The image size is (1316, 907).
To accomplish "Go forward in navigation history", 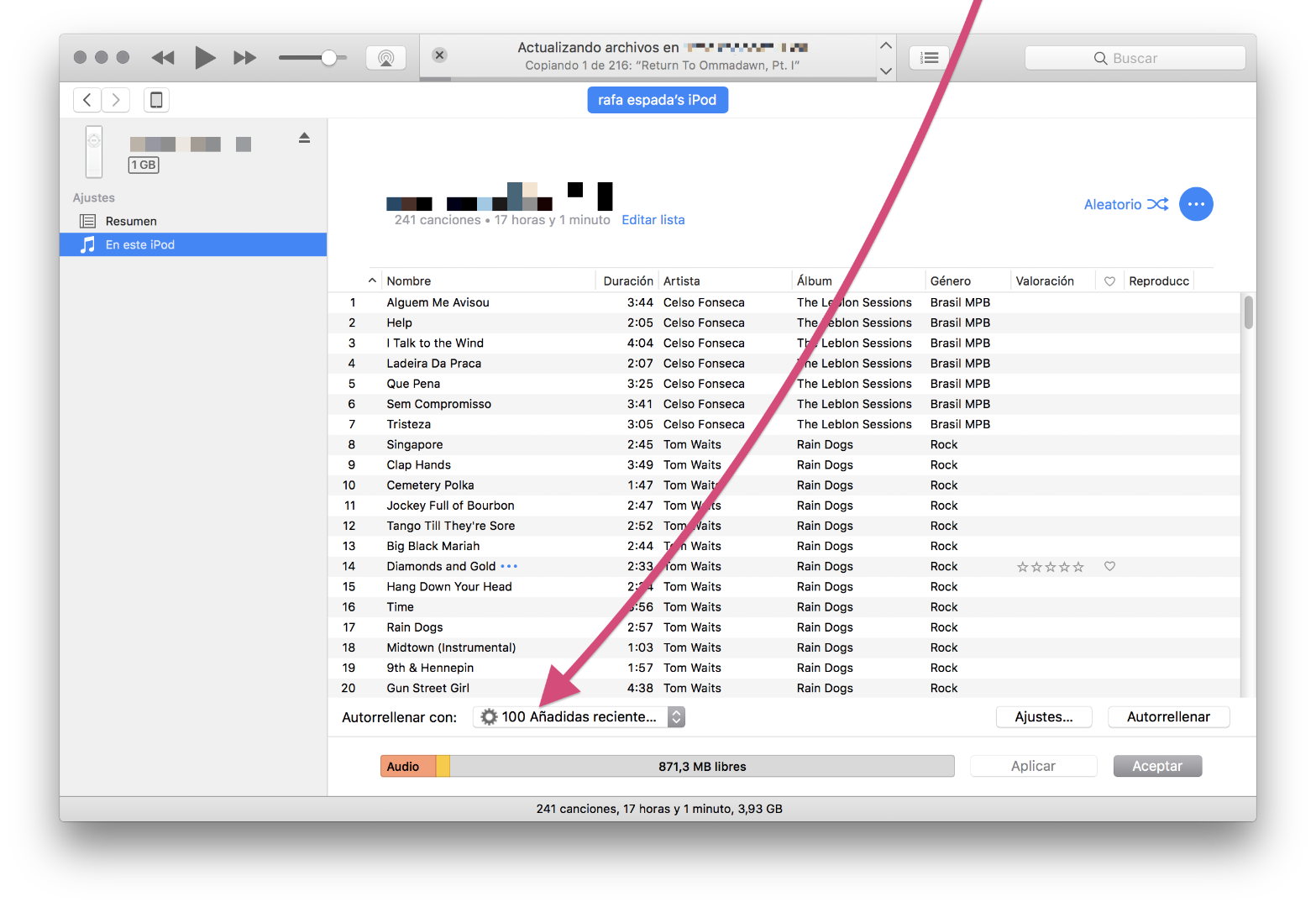I will click(116, 100).
